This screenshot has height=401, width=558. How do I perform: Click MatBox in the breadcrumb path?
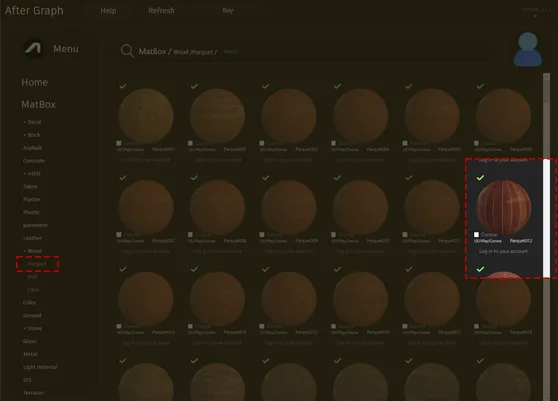152,52
